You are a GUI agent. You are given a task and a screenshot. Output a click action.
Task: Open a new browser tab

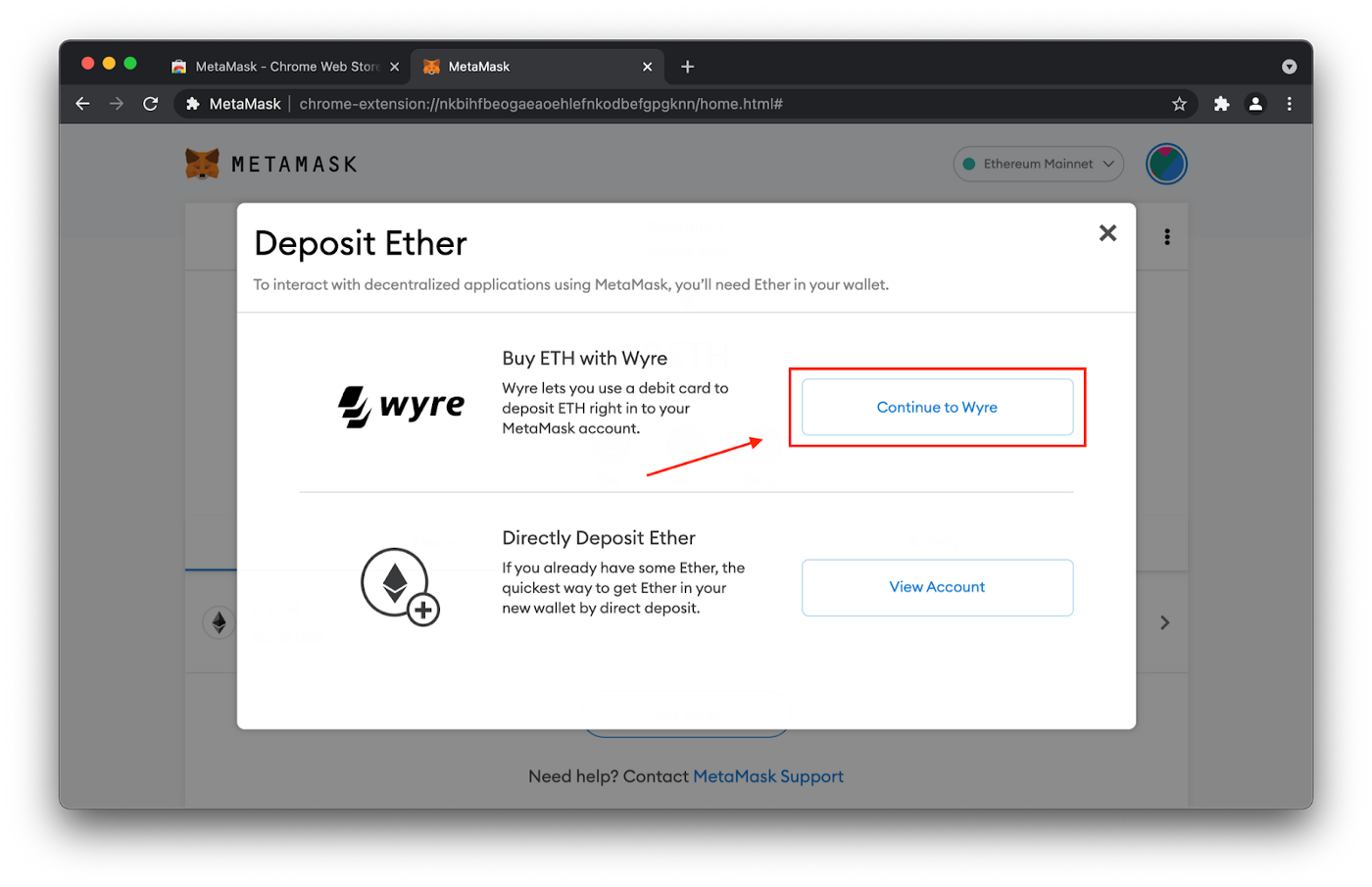(x=687, y=67)
